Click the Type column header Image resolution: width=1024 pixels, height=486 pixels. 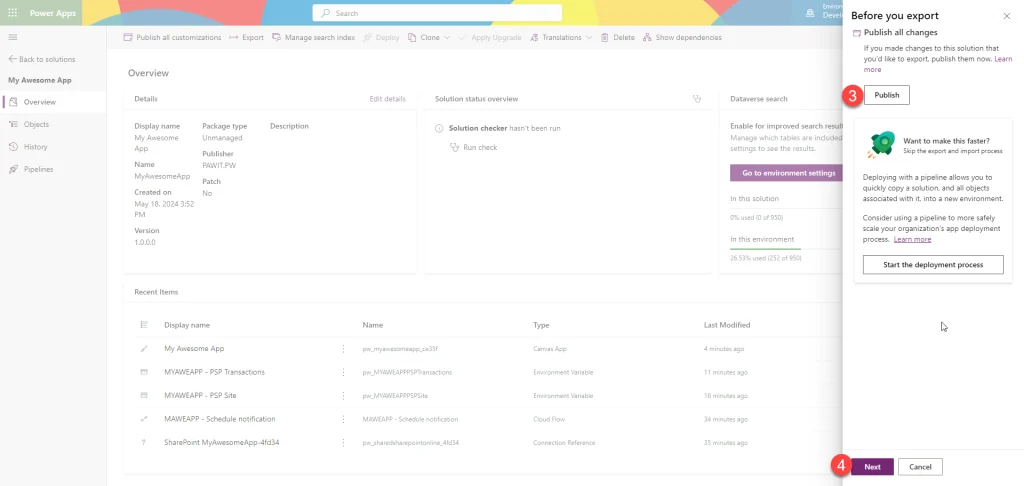click(x=541, y=325)
